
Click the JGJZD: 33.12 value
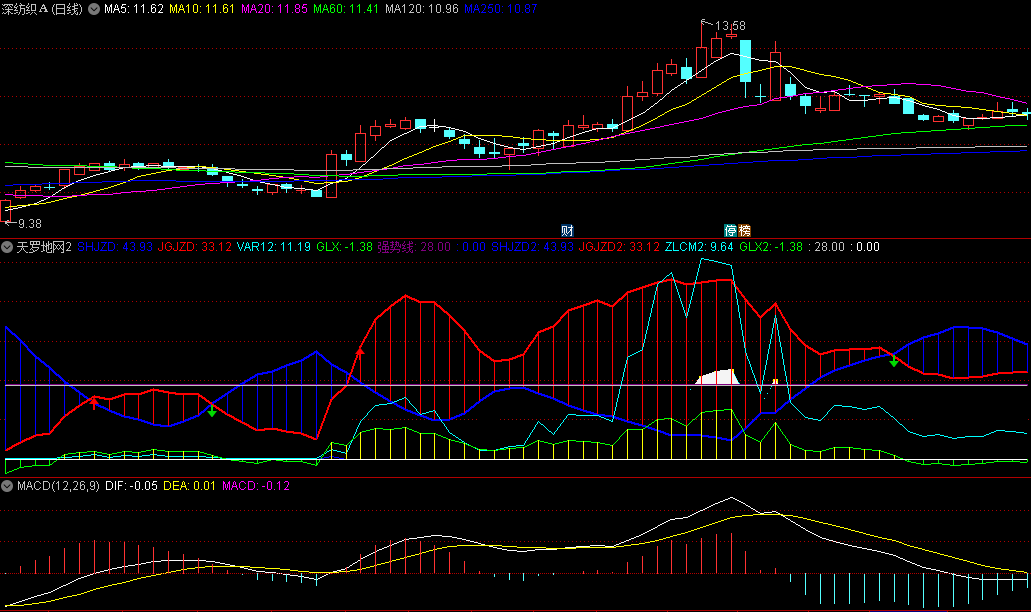click(195, 247)
